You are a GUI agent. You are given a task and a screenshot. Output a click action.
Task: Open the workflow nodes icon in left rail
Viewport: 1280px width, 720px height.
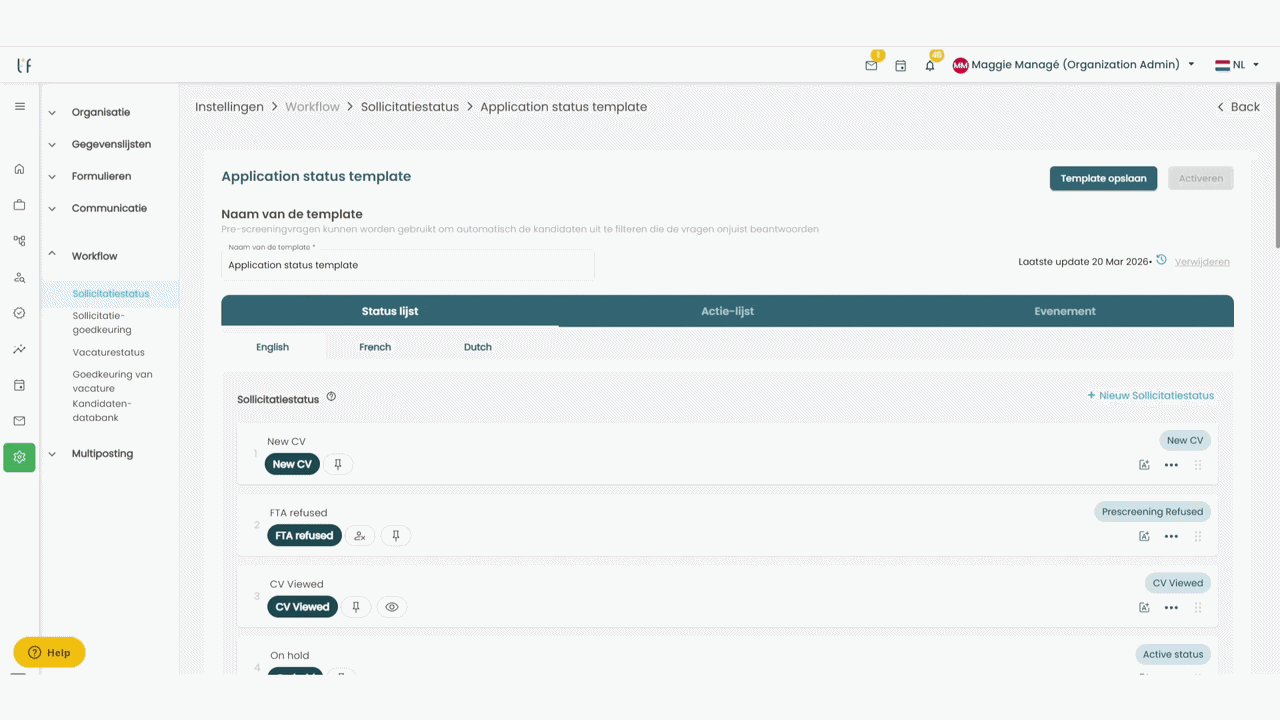pyautogui.click(x=19, y=241)
